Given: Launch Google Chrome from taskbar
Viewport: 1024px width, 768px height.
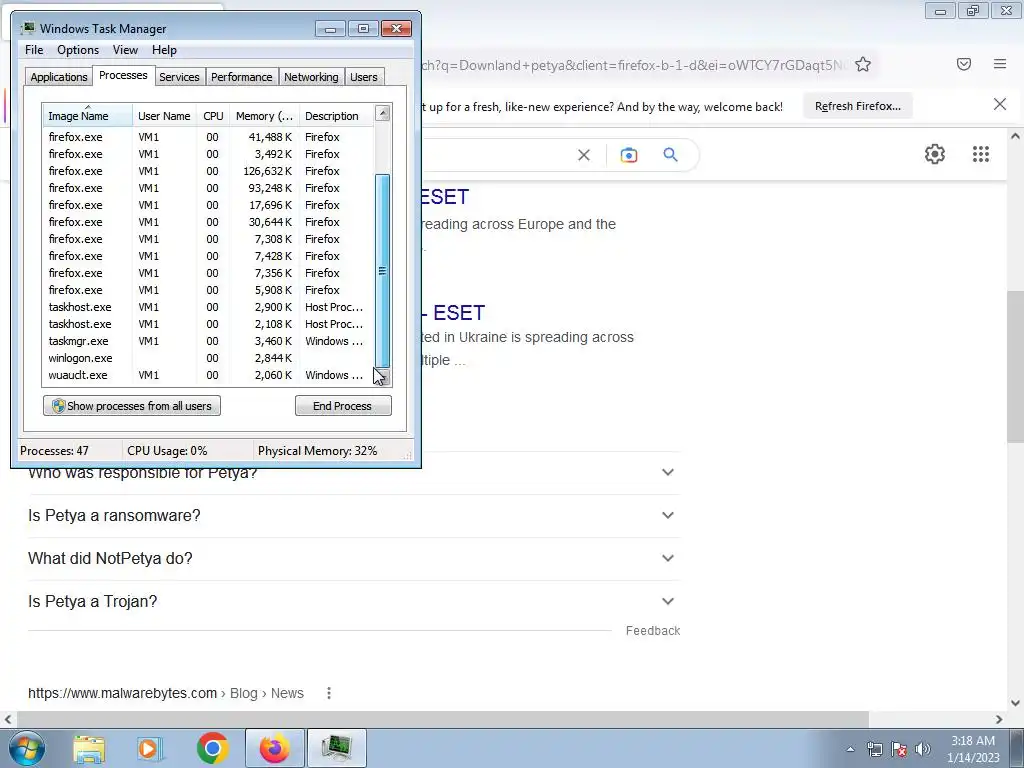Looking at the screenshot, I should click(212, 748).
